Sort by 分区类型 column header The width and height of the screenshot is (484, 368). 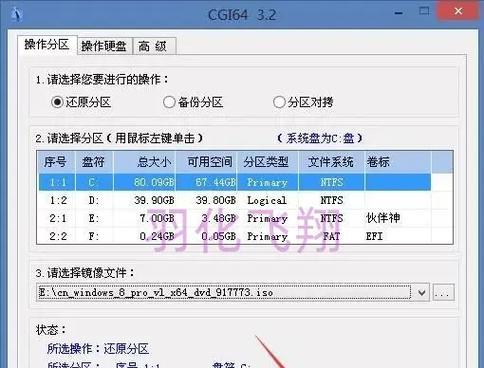pyautogui.click(x=267, y=162)
